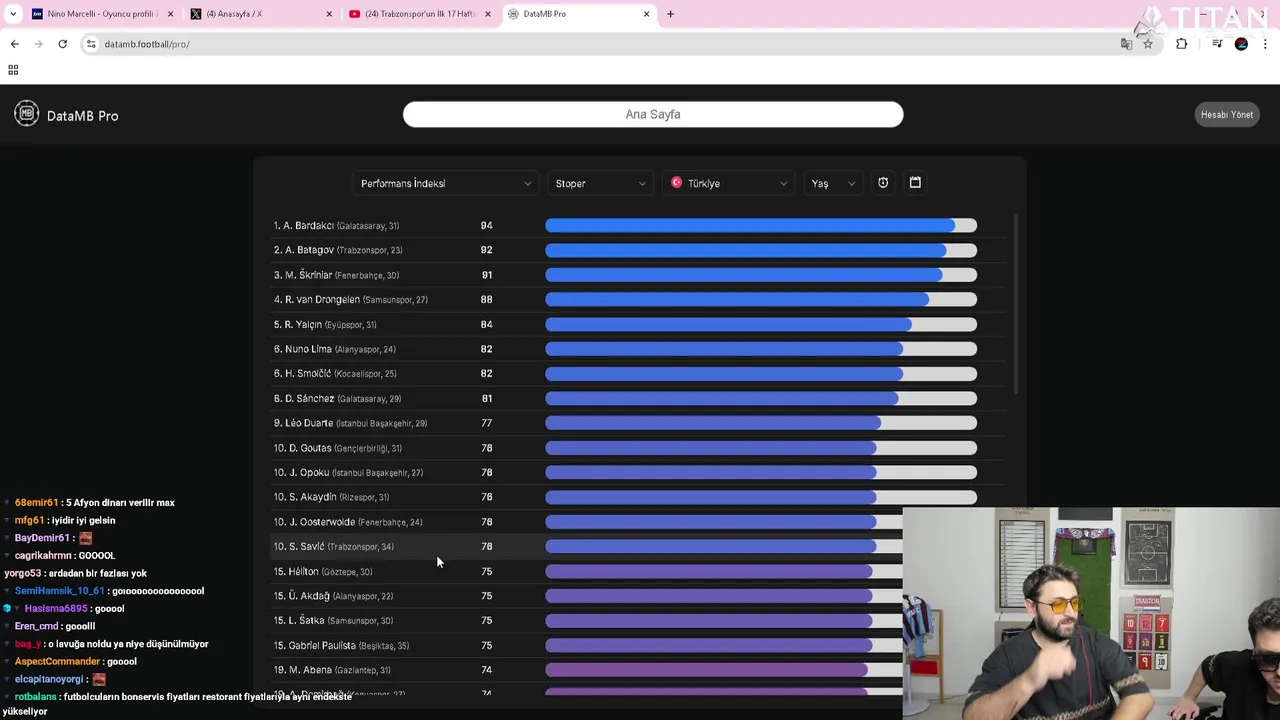Close the Trabzonspor YouTube tab

coord(488,14)
